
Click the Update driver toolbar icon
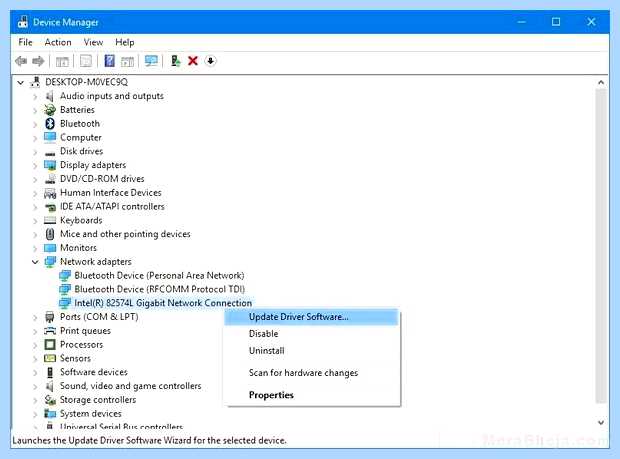[175, 61]
